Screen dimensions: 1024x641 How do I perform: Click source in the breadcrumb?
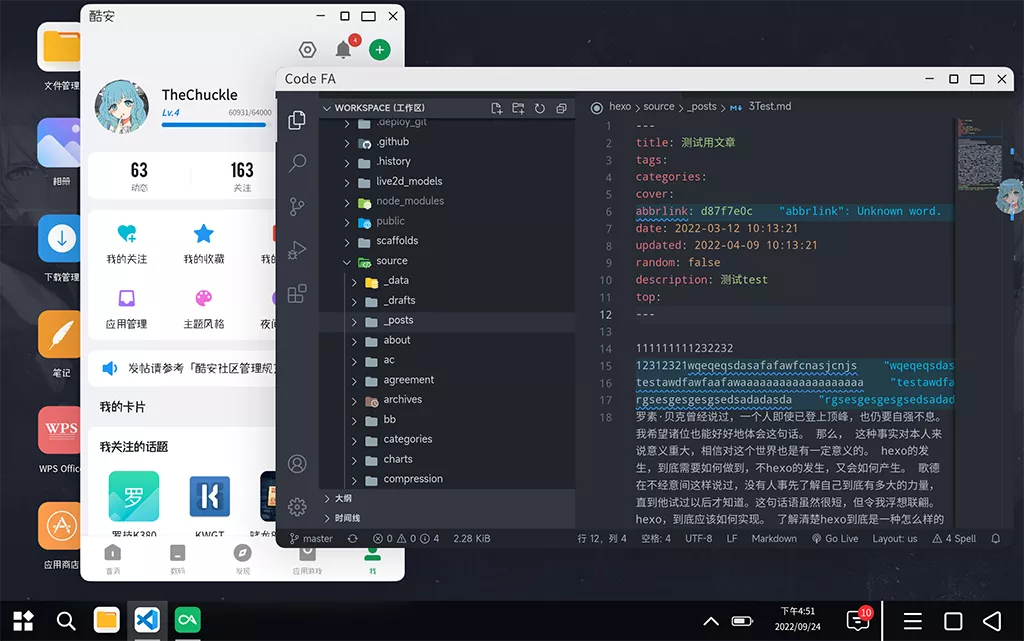[x=658, y=106]
